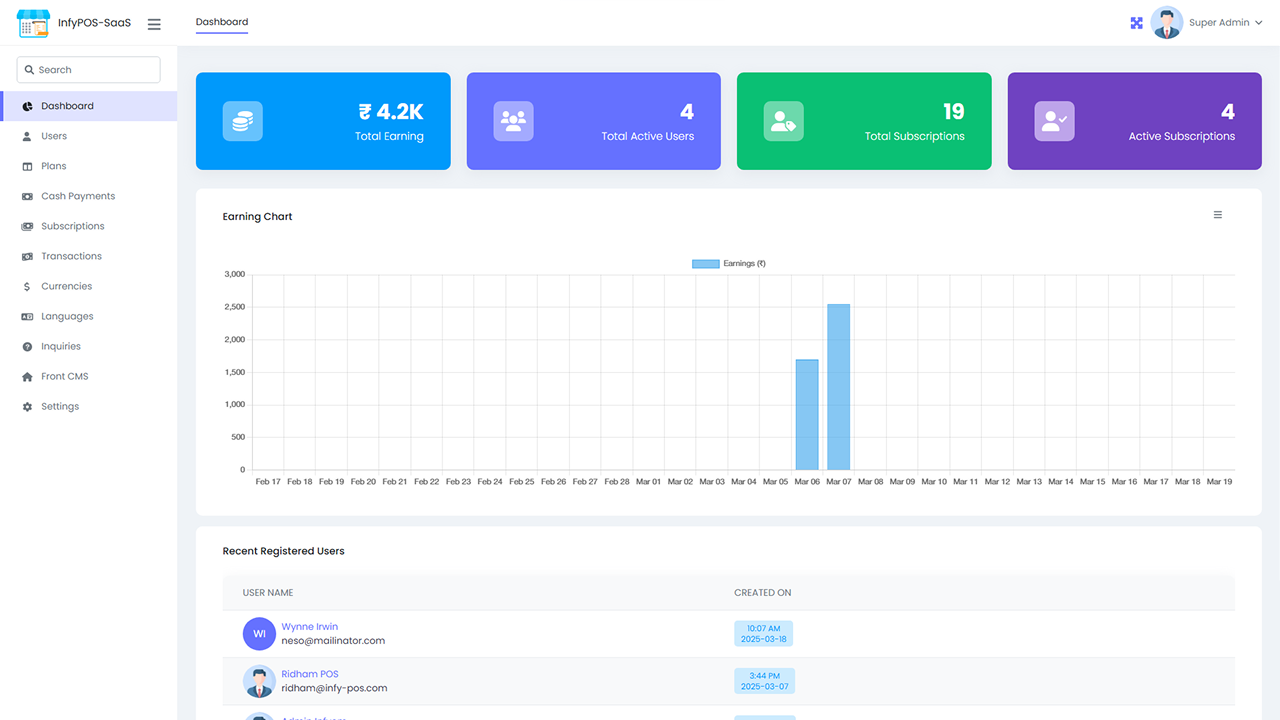1280x720 pixels.
Task: Select Dashboard in the sidebar menu
Action: pyautogui.click(x=65, y=105)
